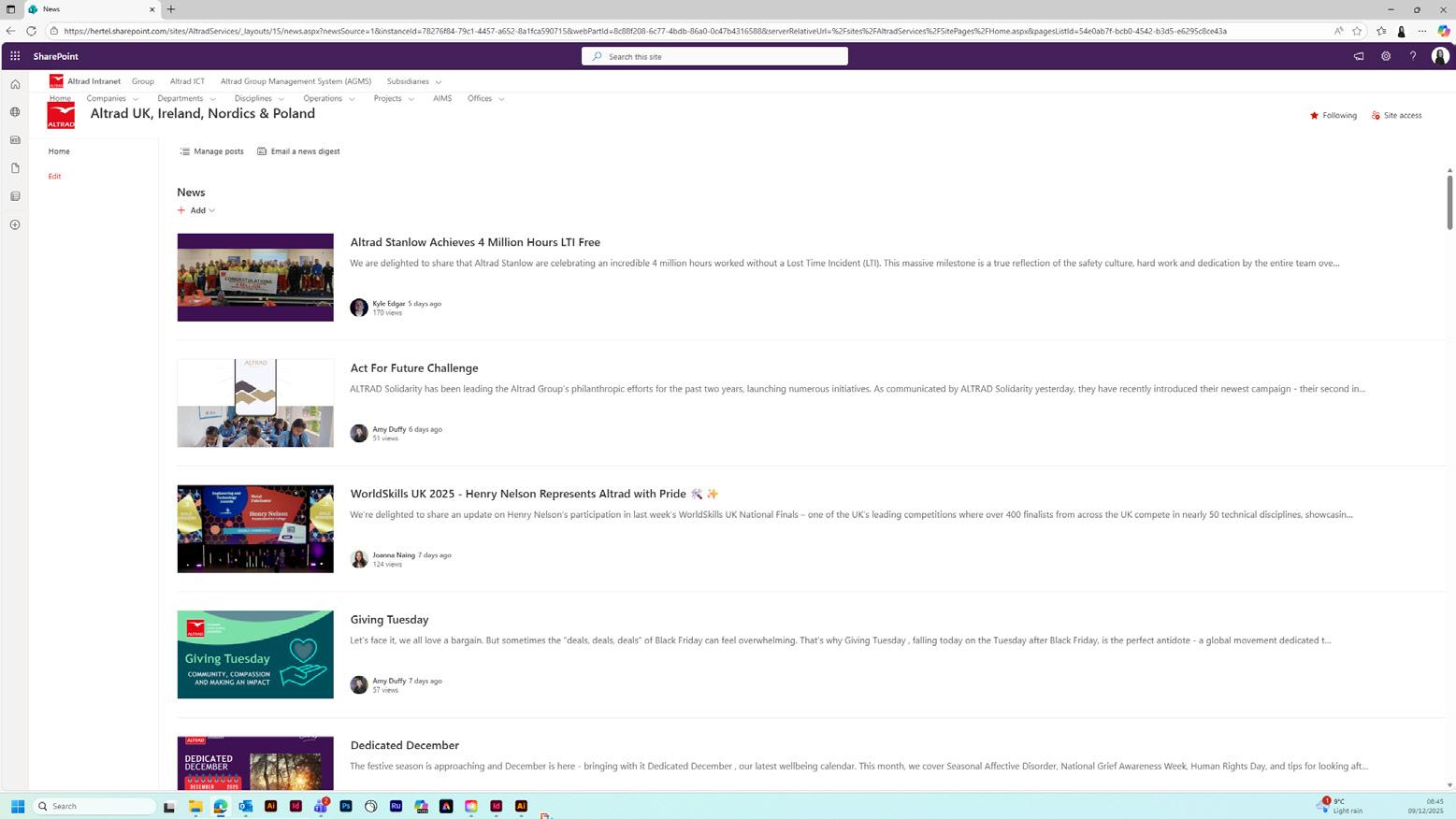
Task: Open the Giving Tuesday article title
Action: pos(389,620)
